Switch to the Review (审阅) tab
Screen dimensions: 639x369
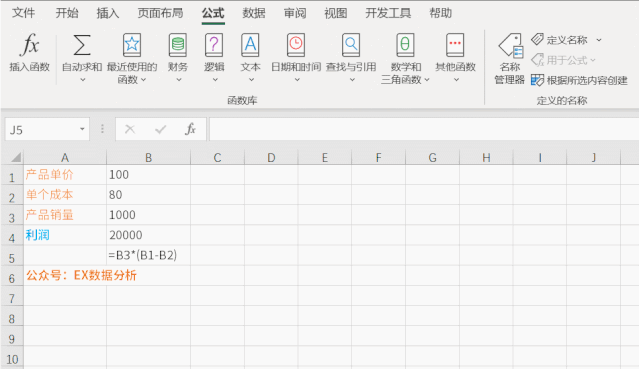pos(295,13)
